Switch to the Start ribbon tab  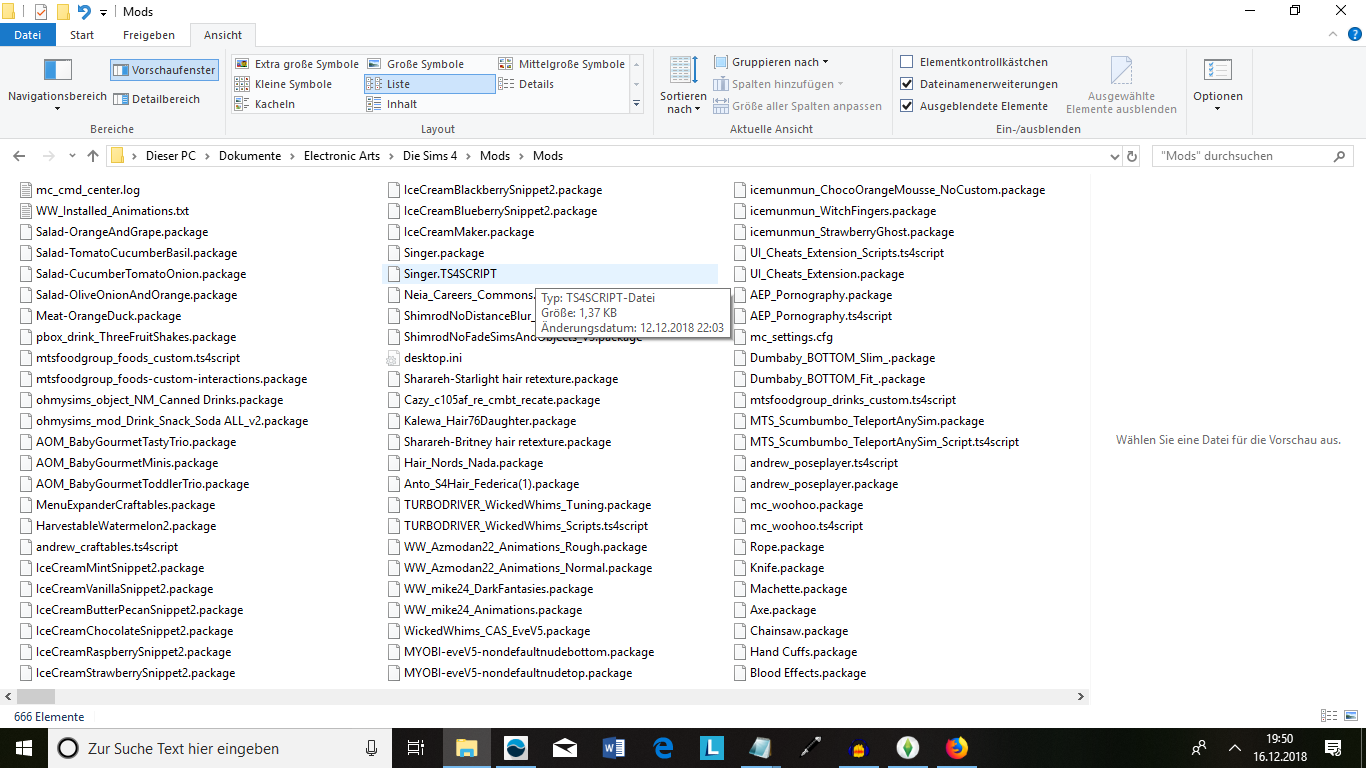(x=82, y=35)
